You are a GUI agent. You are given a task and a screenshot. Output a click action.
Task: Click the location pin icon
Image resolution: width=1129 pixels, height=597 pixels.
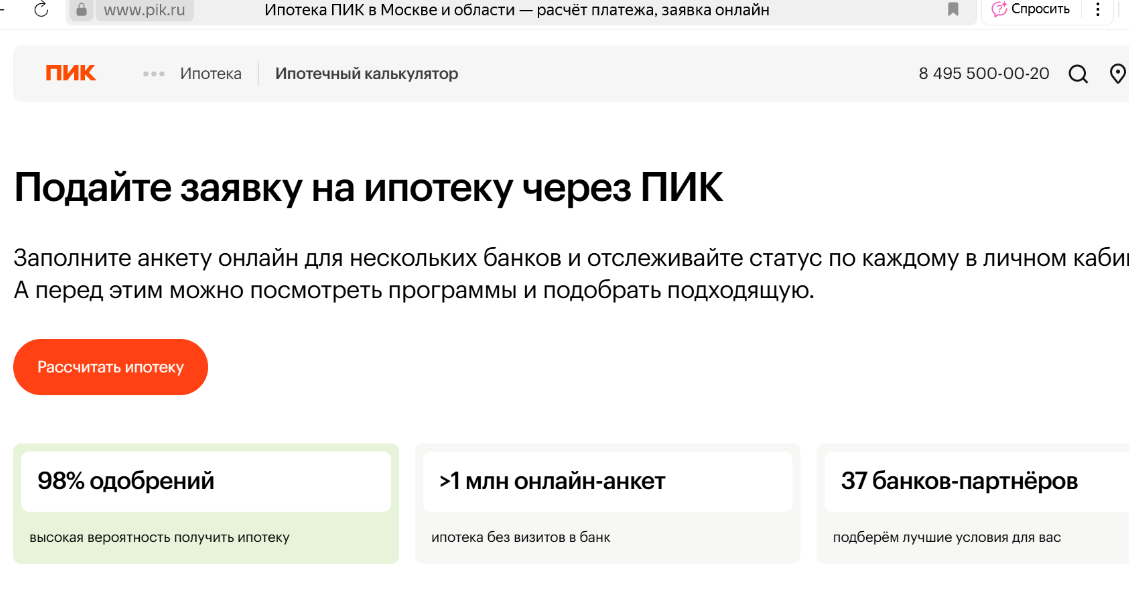[1117, 73]
